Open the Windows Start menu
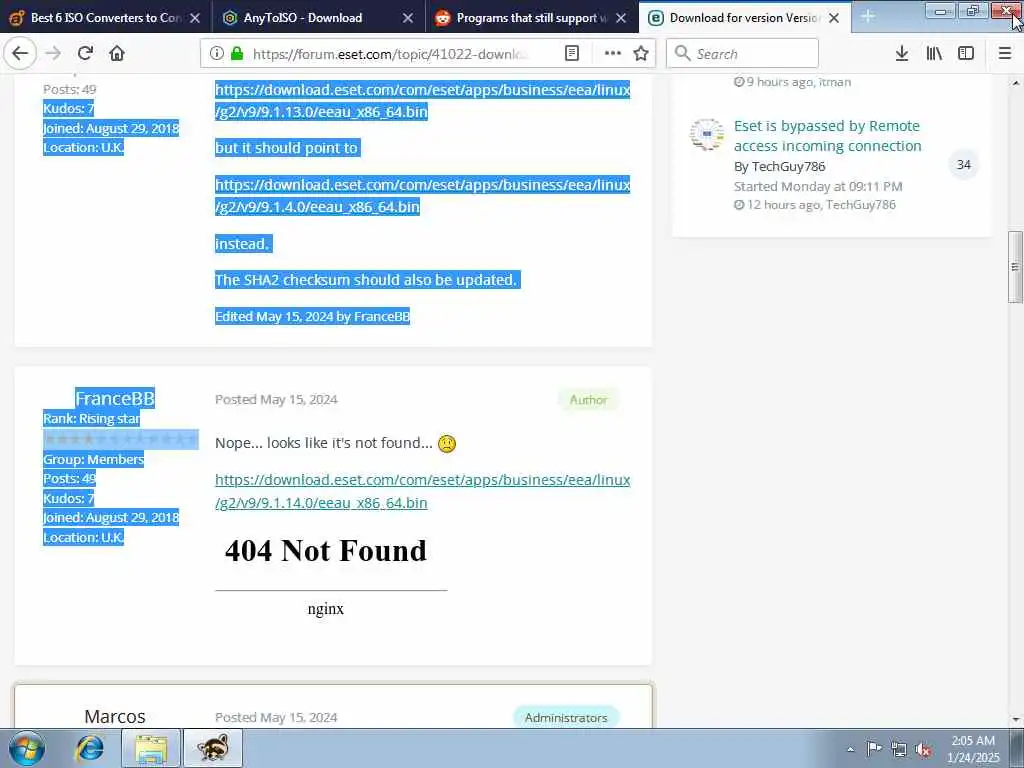 (x=26, y=748)
